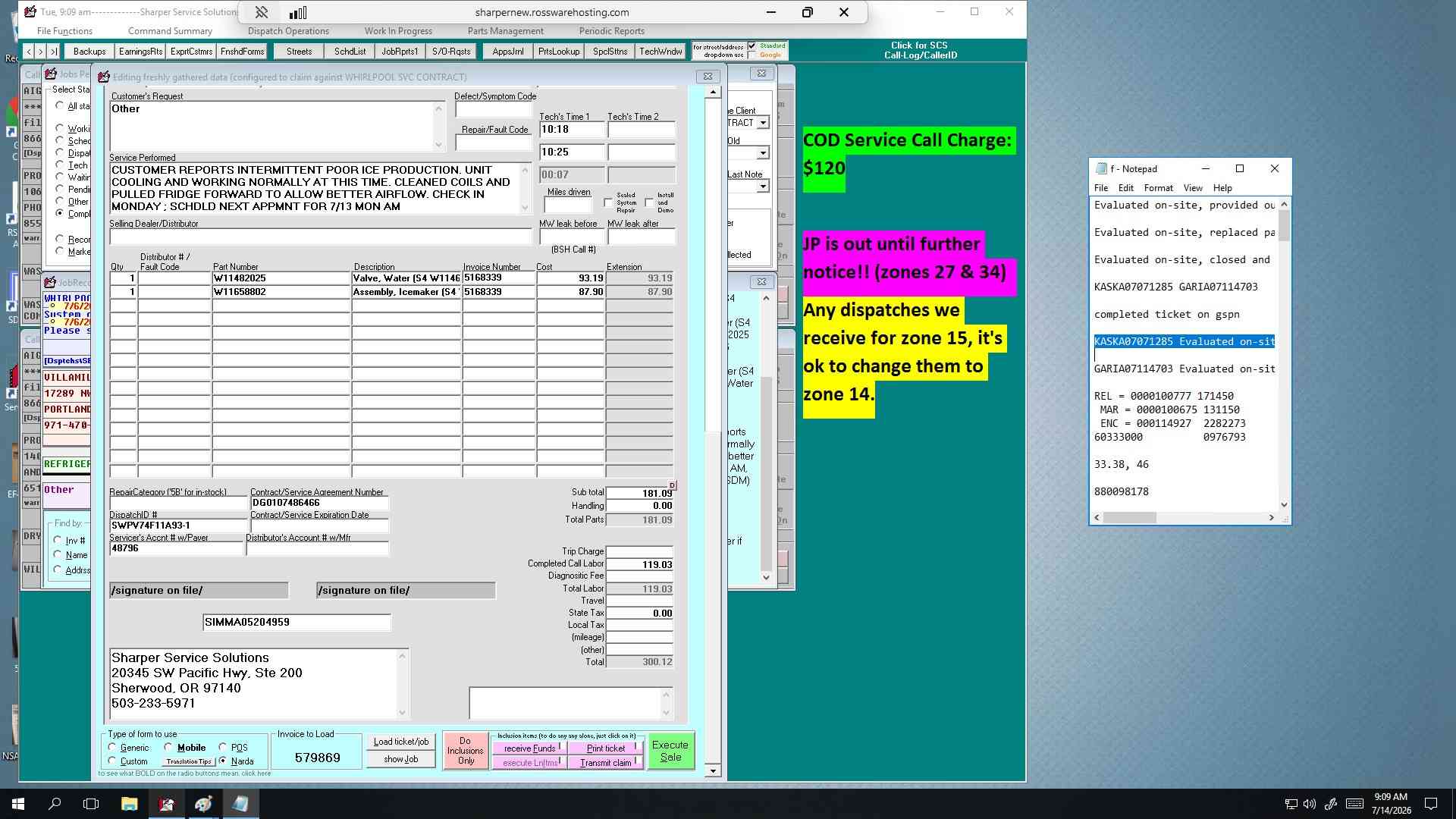Click the Windows Start button
This screenshot has width=1456, height=819.
point(17,804)
